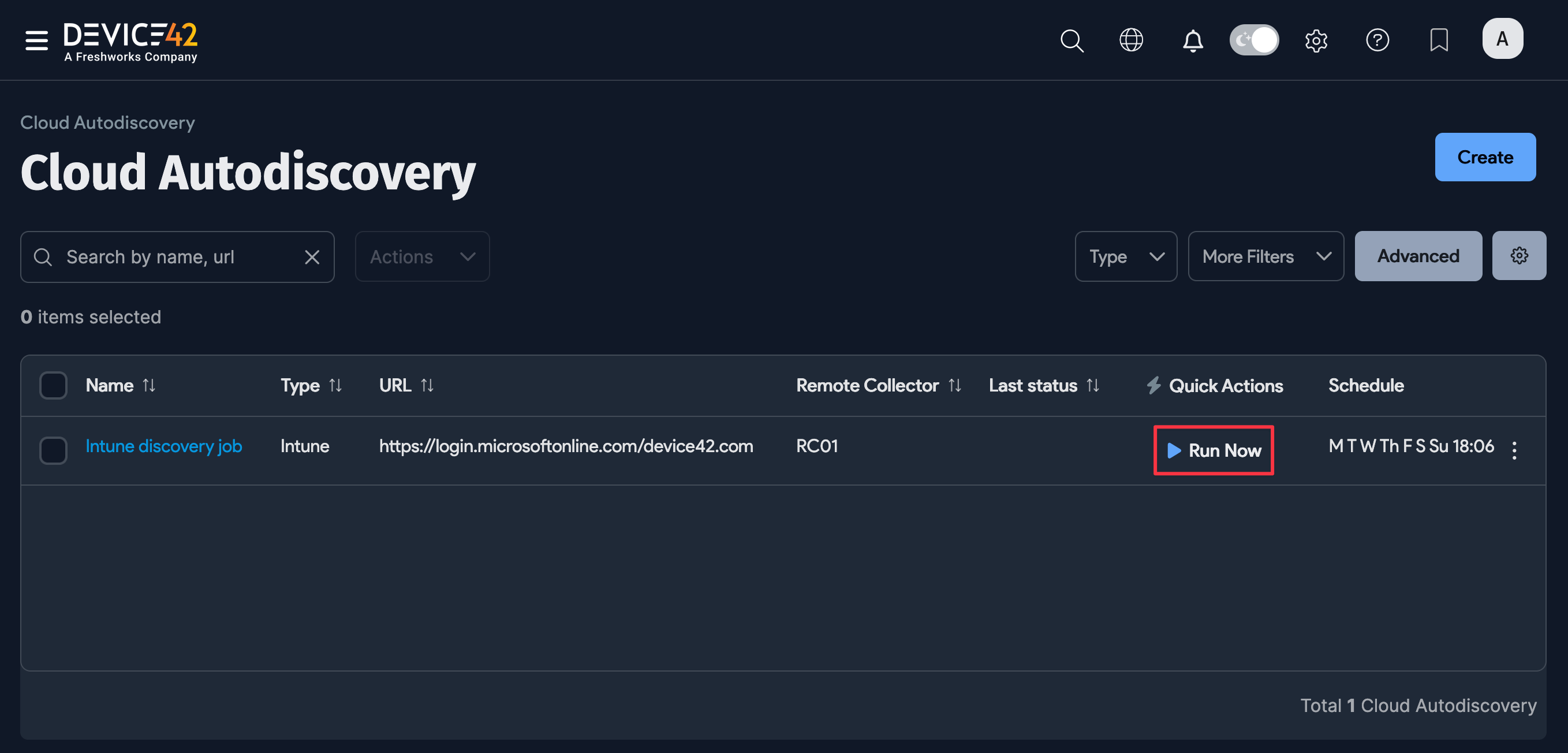The image size is (1568, 753).
Task: Open the navigation hamburger menu
Action: click(x=36, y=40)
